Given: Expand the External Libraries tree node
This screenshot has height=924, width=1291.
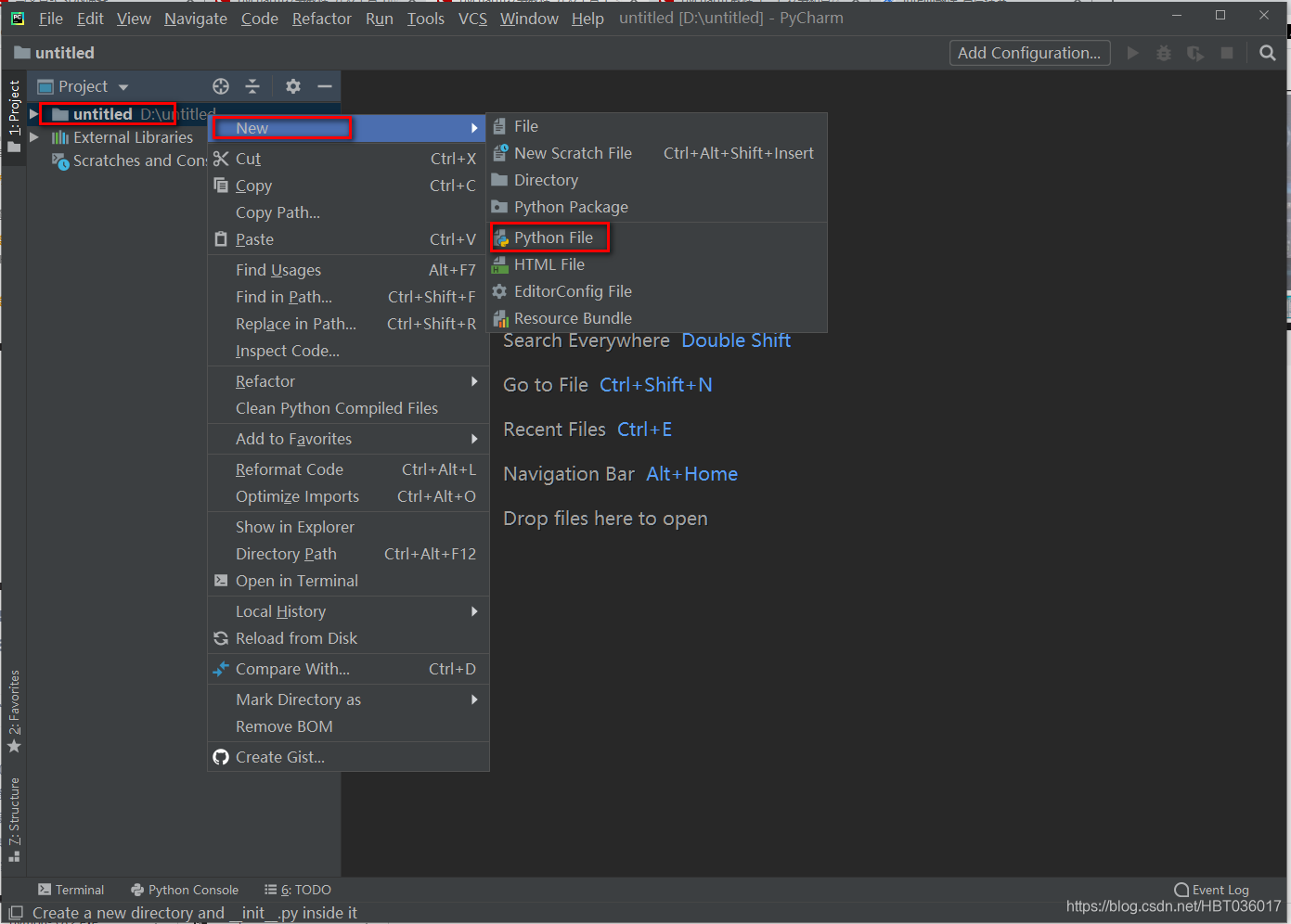Looking at the screenshot, I should pos(33,137).
